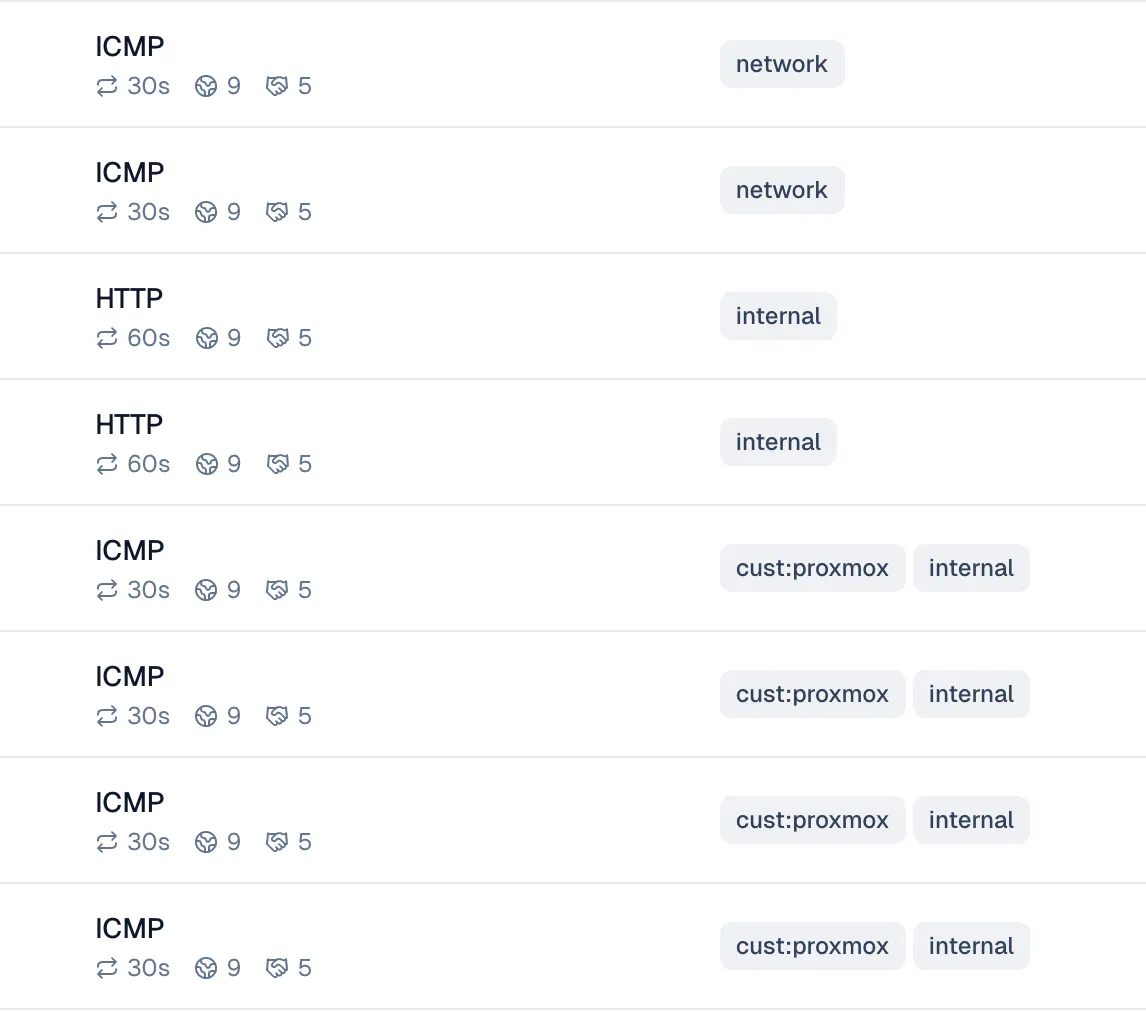Click the HTTP title on the third row

(x=128, y=297)
